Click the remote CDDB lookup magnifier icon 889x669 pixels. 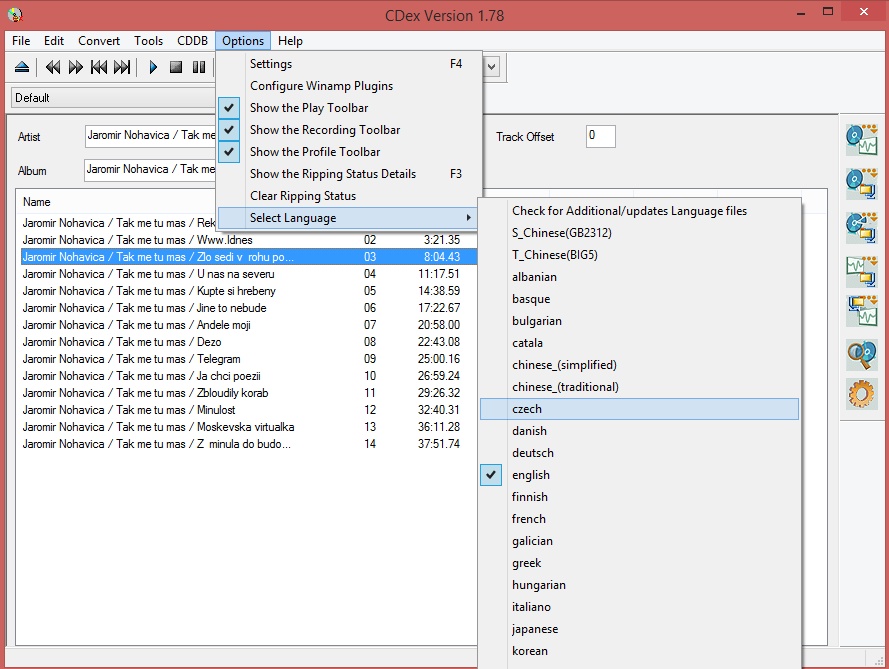tap(860, 353)
